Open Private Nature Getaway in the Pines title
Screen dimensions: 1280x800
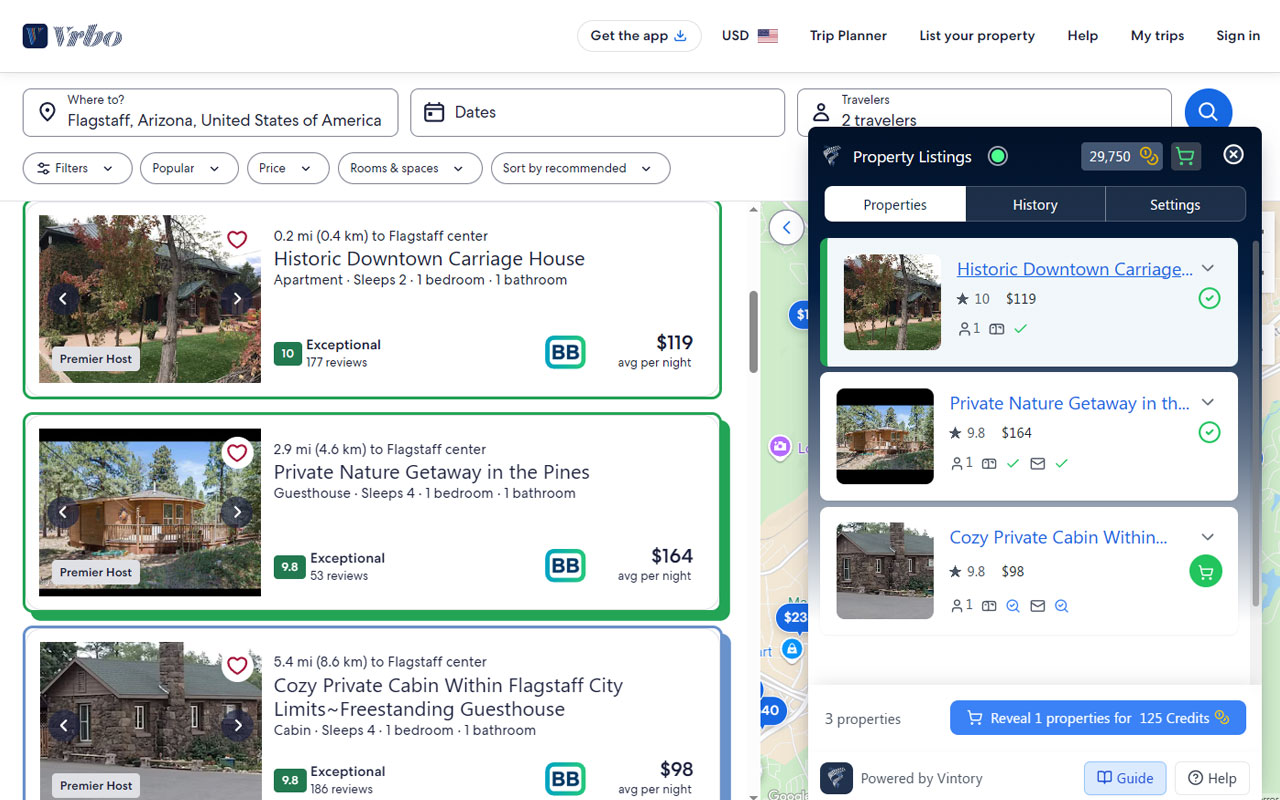point(432,472)
